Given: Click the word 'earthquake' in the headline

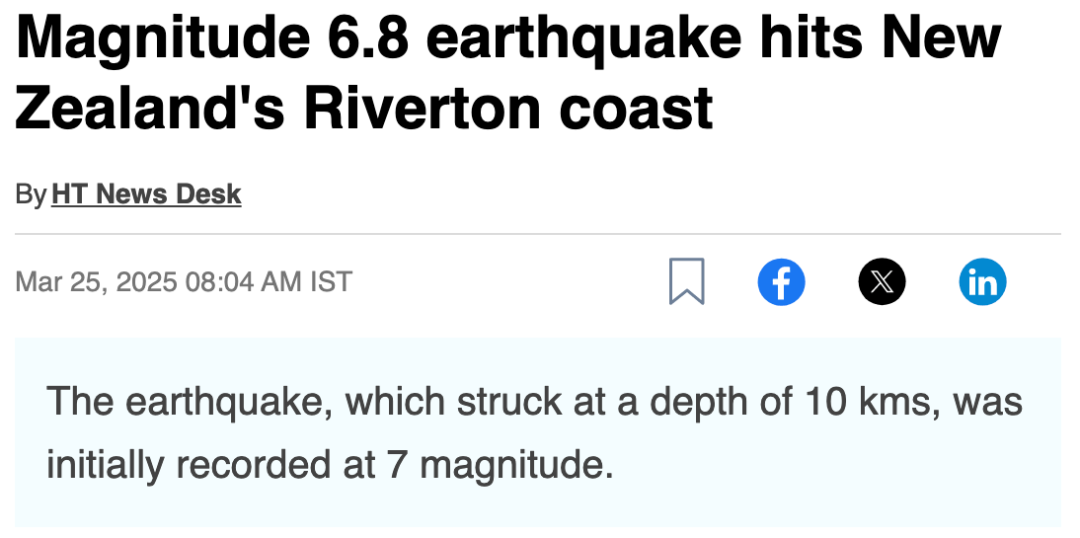Looking at the screenshot, I should point(584,40).
